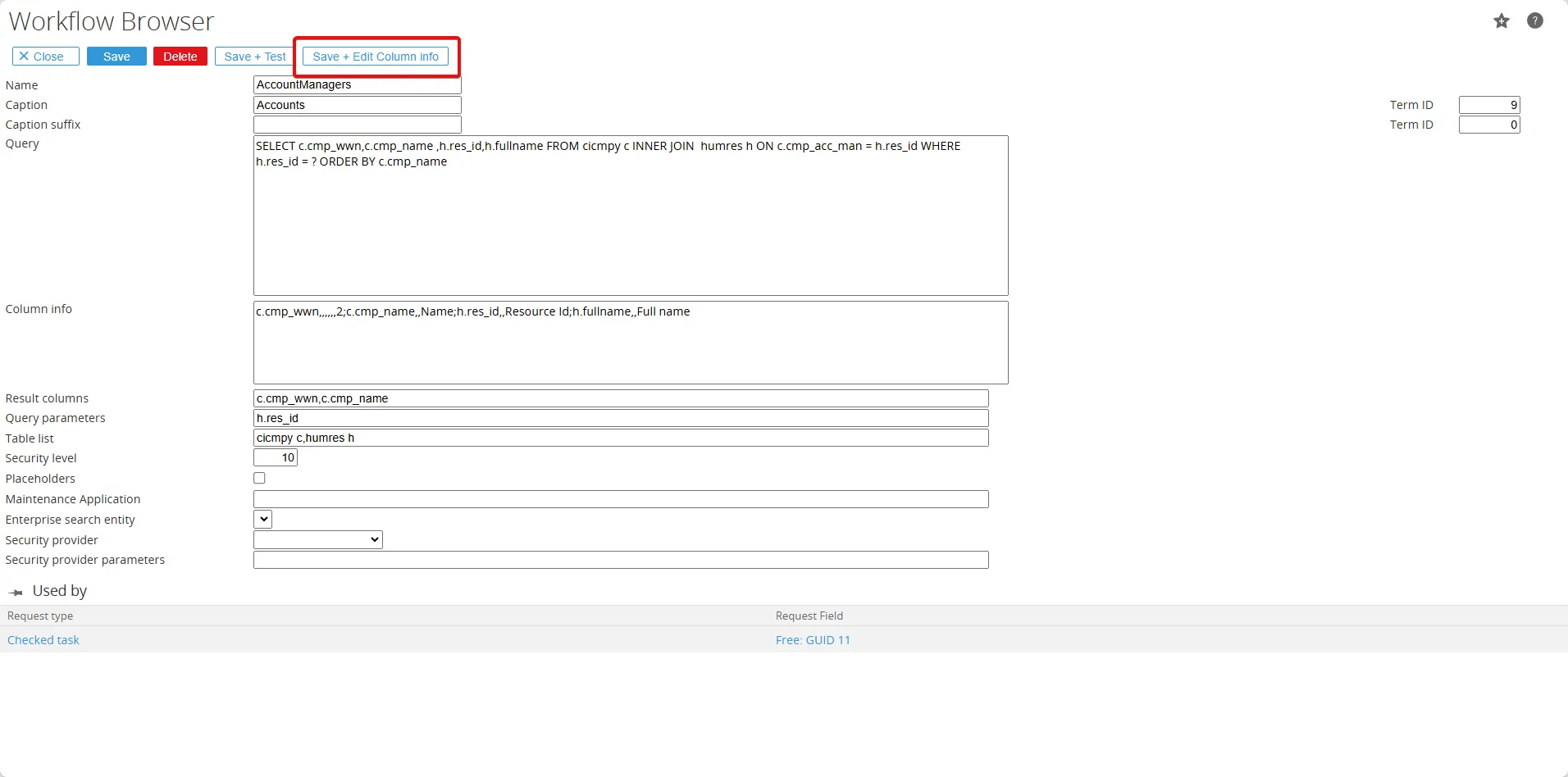Image resolution: width=1568 pixels, height=777 pixels.
Task: Open the Security provider dropdown
Action: coord(318,539)
